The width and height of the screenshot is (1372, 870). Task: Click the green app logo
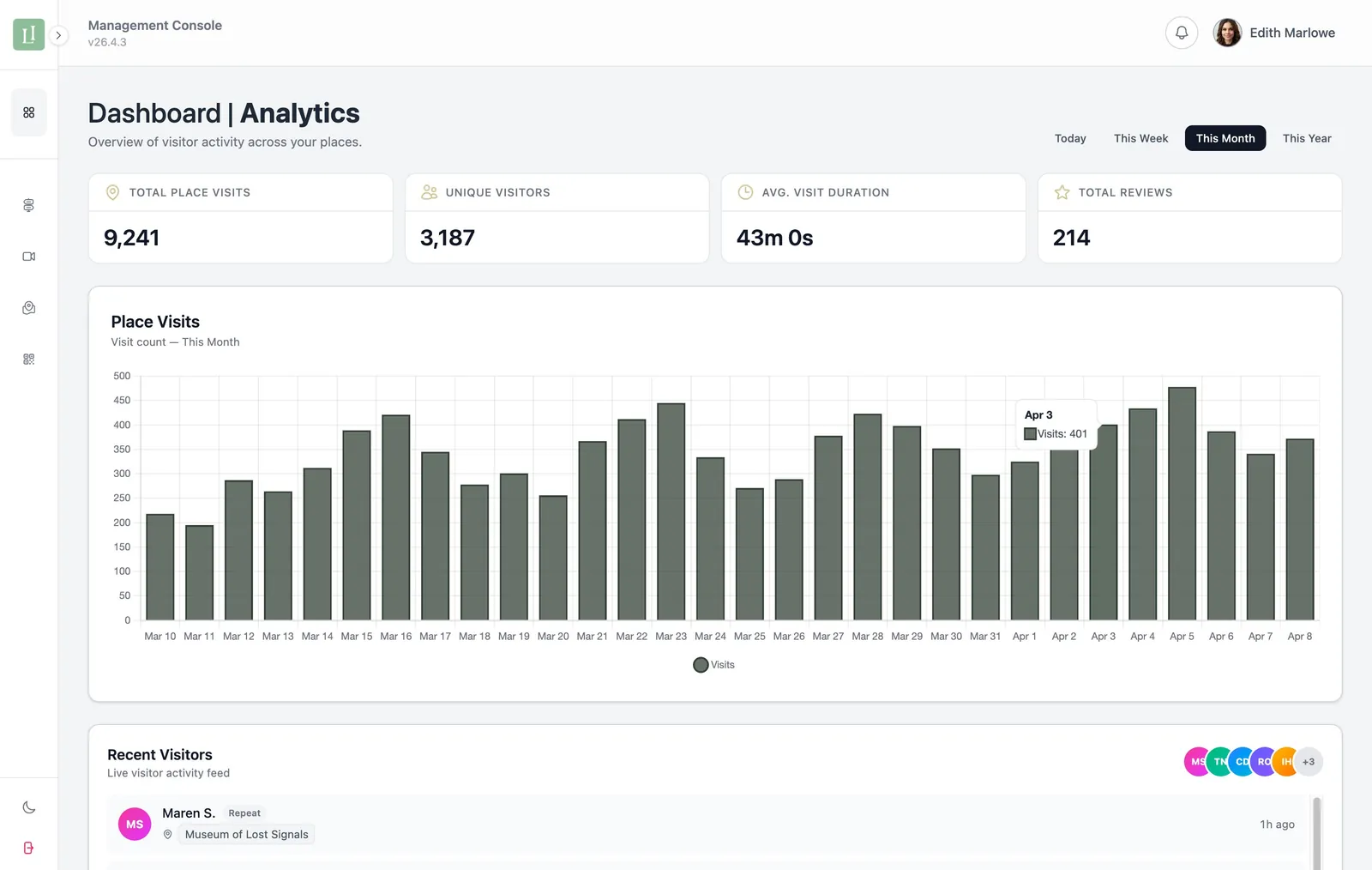28,34
